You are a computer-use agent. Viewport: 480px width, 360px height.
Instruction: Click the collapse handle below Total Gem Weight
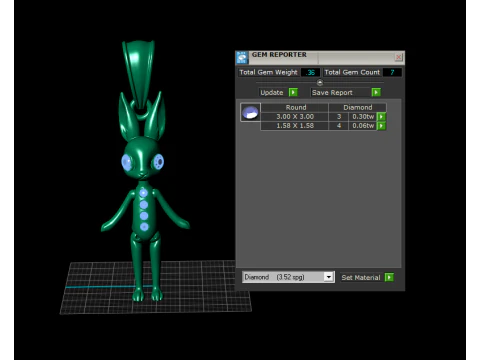(320, 82)
